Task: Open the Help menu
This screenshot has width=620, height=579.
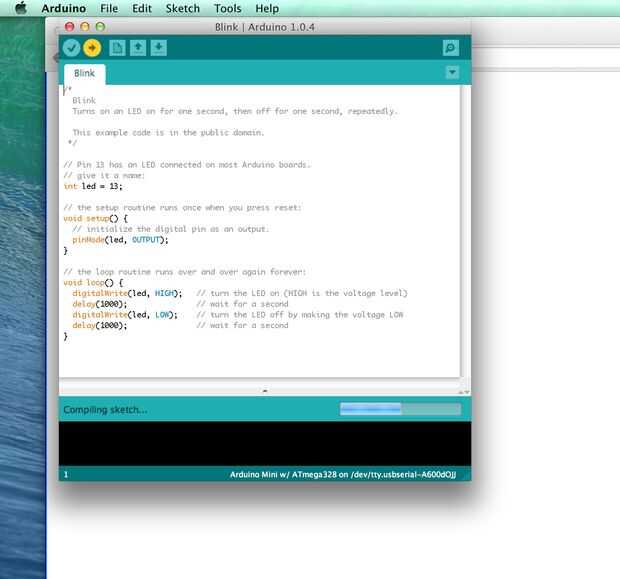Action: [267, 8]
